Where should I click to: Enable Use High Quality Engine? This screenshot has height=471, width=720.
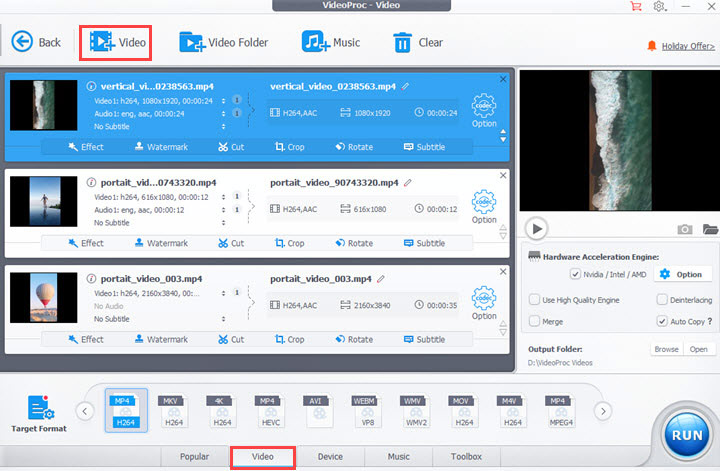534,300
